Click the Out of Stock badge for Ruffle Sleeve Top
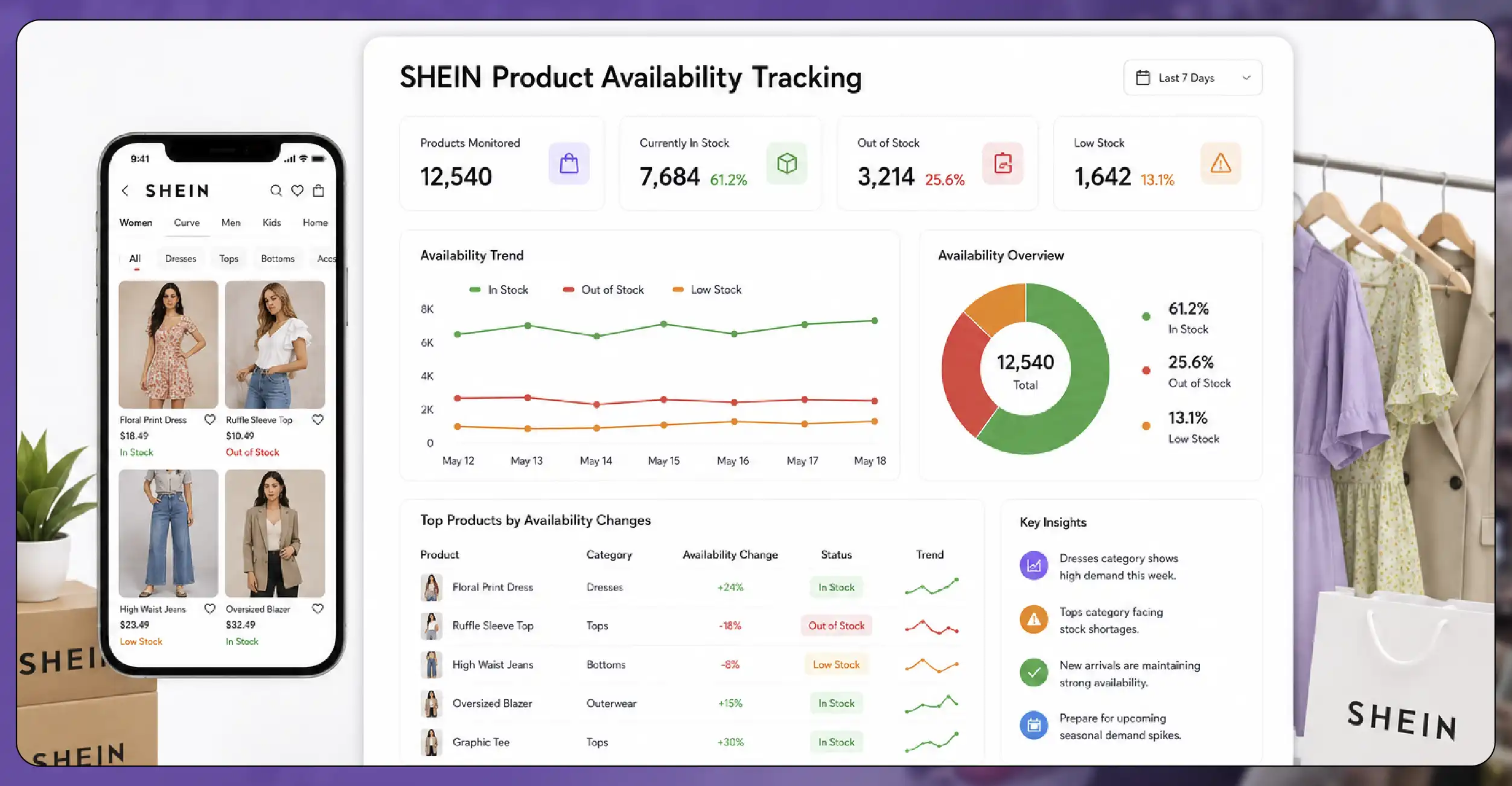Screen dimensions: 1512x786 point(836,626)
